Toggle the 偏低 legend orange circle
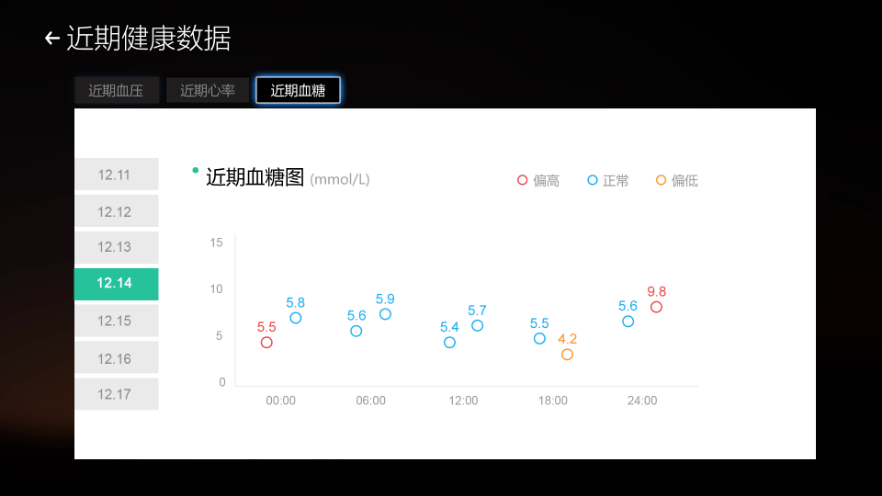 click(661, 180)
